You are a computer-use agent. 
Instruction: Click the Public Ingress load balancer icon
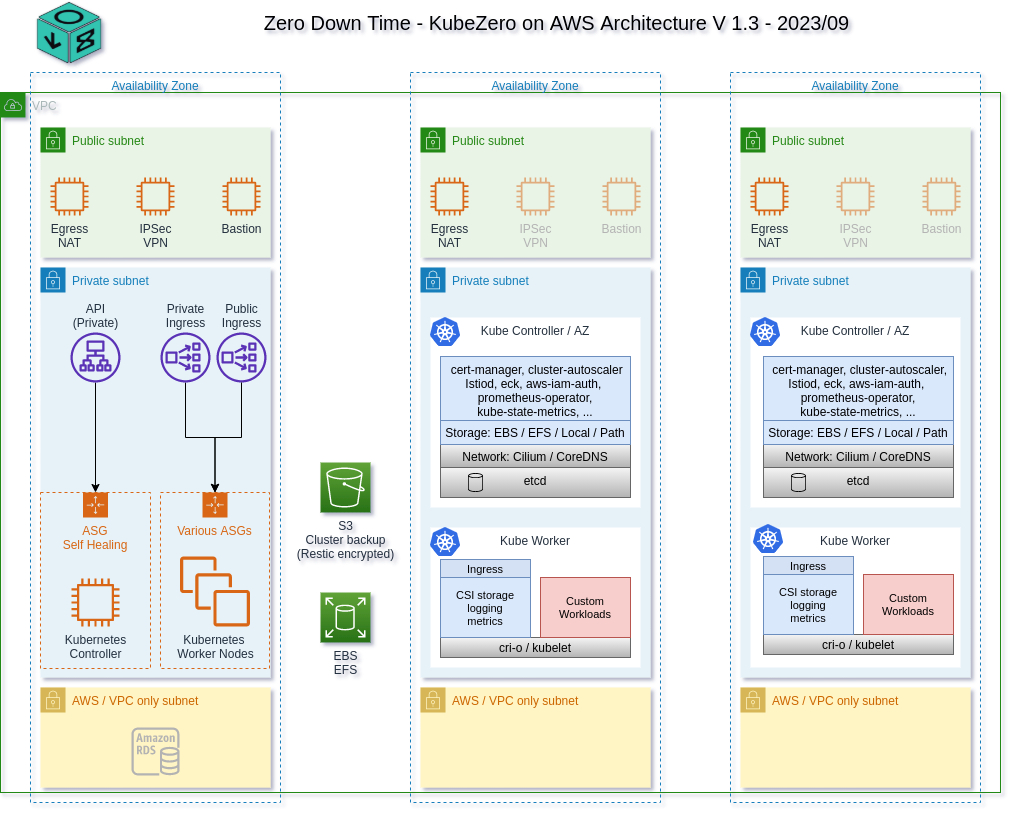(x=241, y=358)
